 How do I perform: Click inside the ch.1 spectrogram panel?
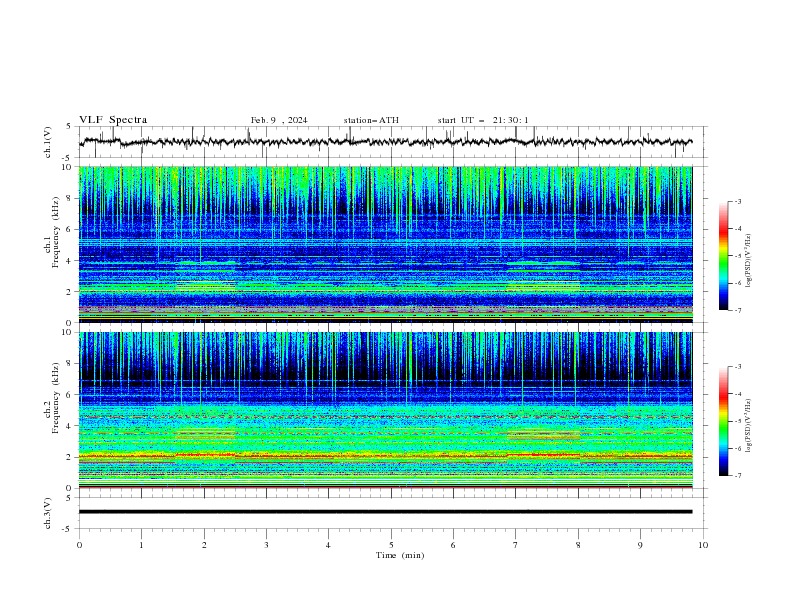click(x=386, y=244)
